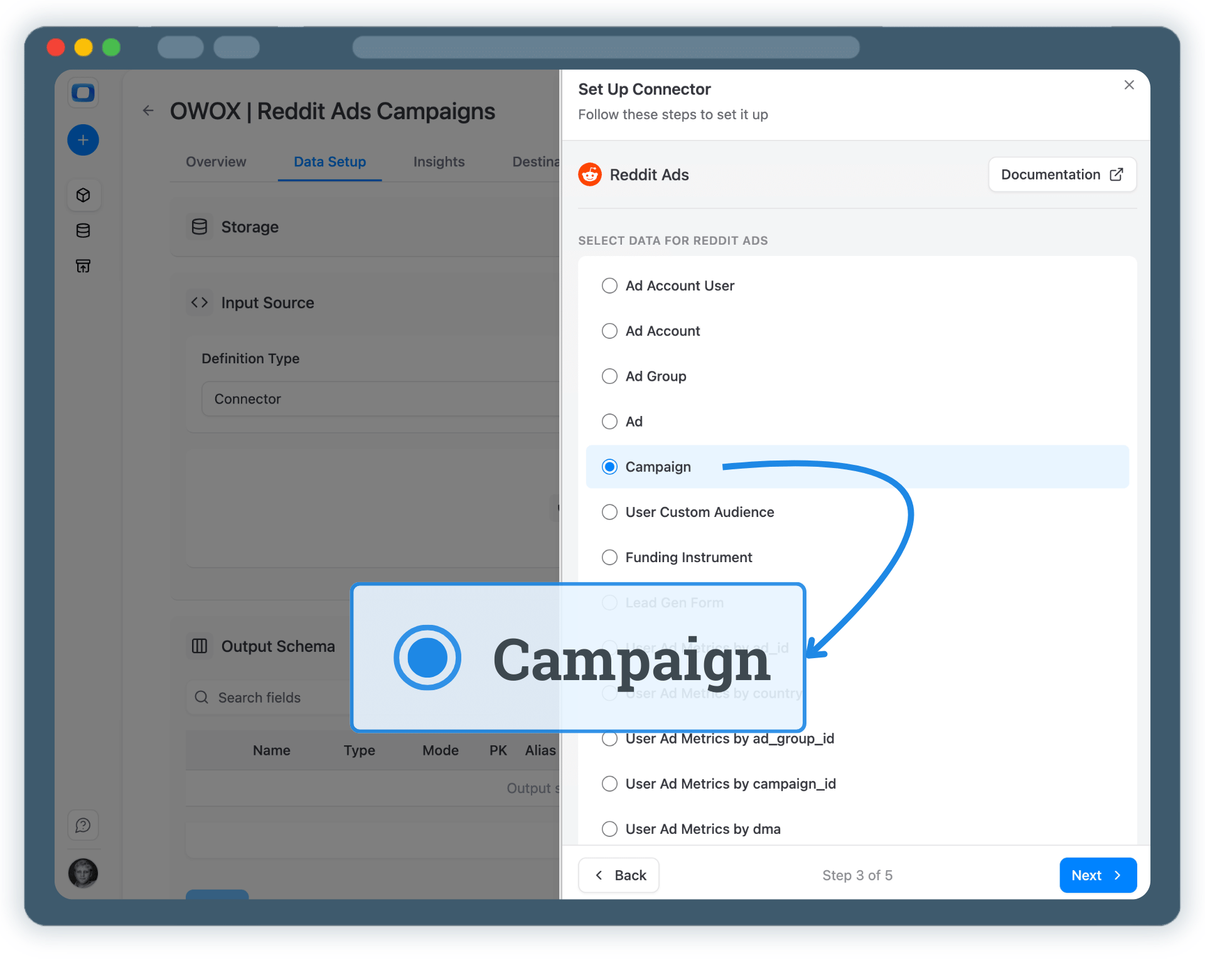
Task: Click the blue plus create button
Action: 83,140
